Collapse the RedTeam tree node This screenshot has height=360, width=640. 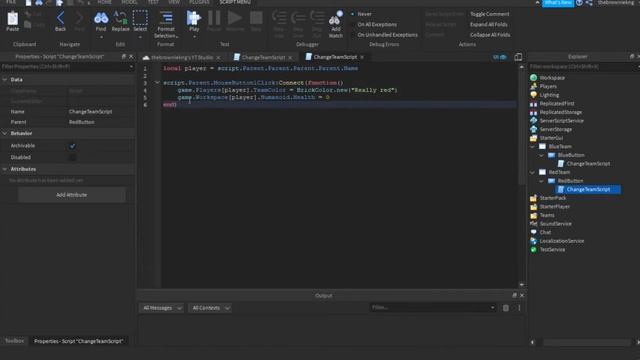pos(532,172)
